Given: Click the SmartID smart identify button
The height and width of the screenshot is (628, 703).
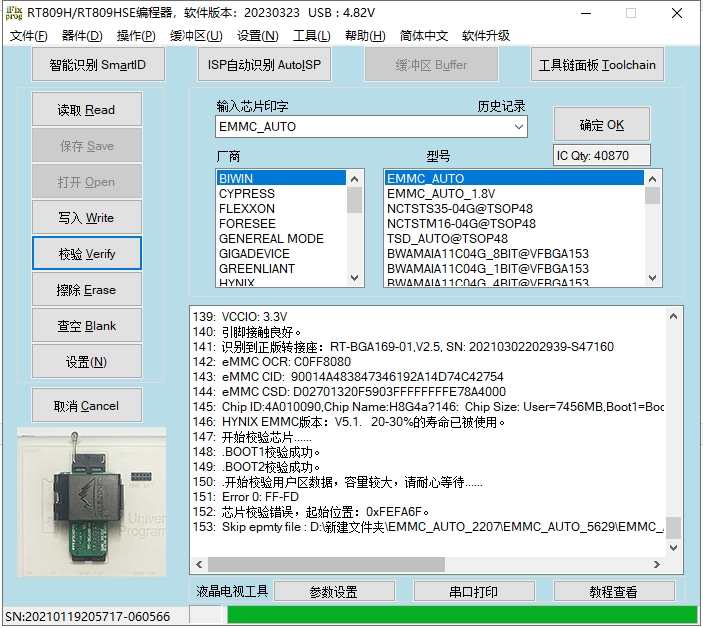Looking at the screenshot, I should point(97,66).
